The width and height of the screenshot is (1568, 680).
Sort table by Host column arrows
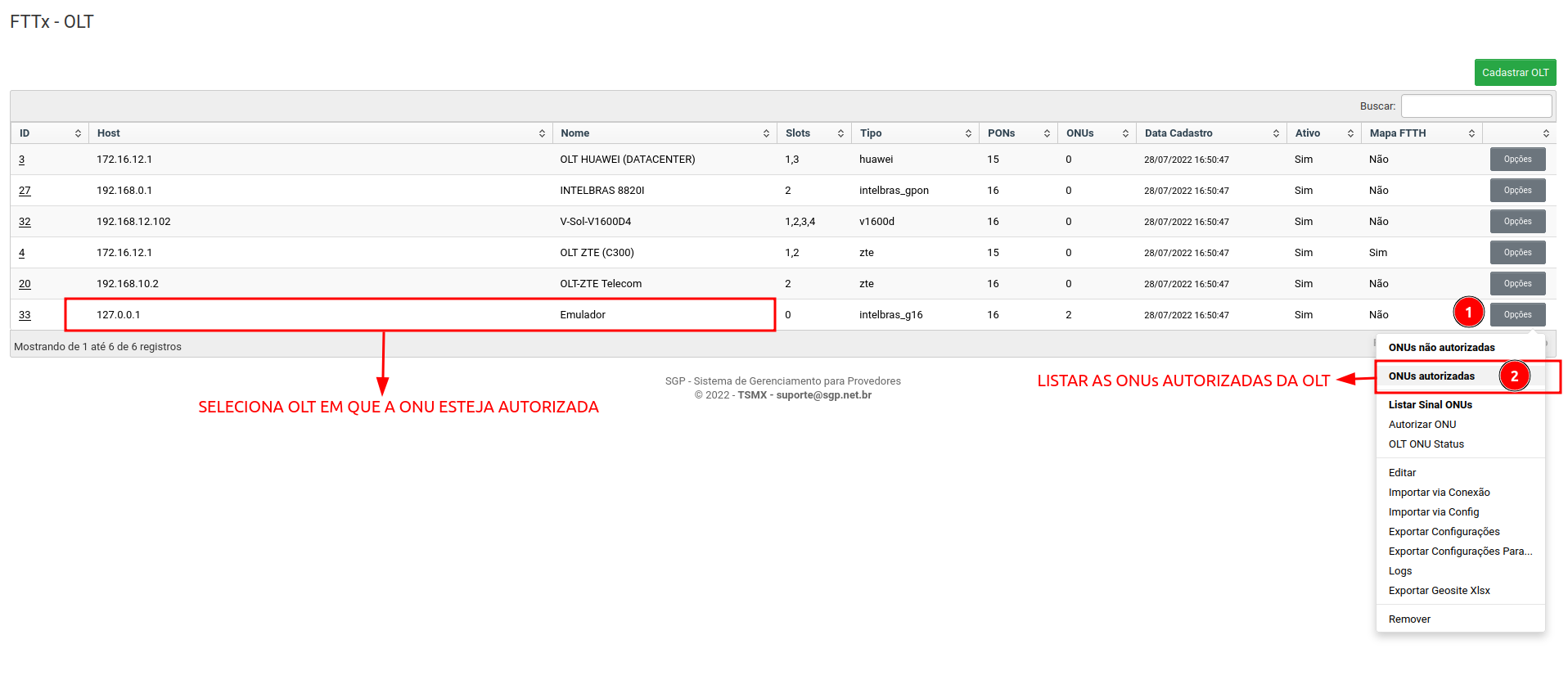click(x=542, y=133)
